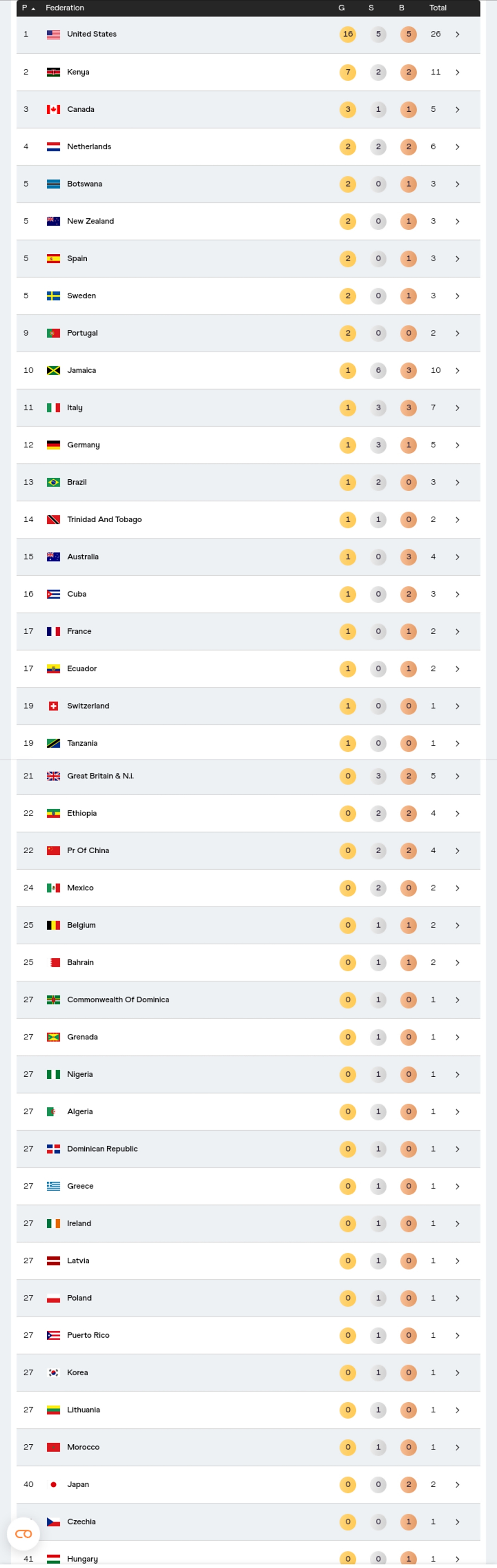Click the Canada flag icon
The width and height of the screenshot is (497, 1568).
coord(54,110)
